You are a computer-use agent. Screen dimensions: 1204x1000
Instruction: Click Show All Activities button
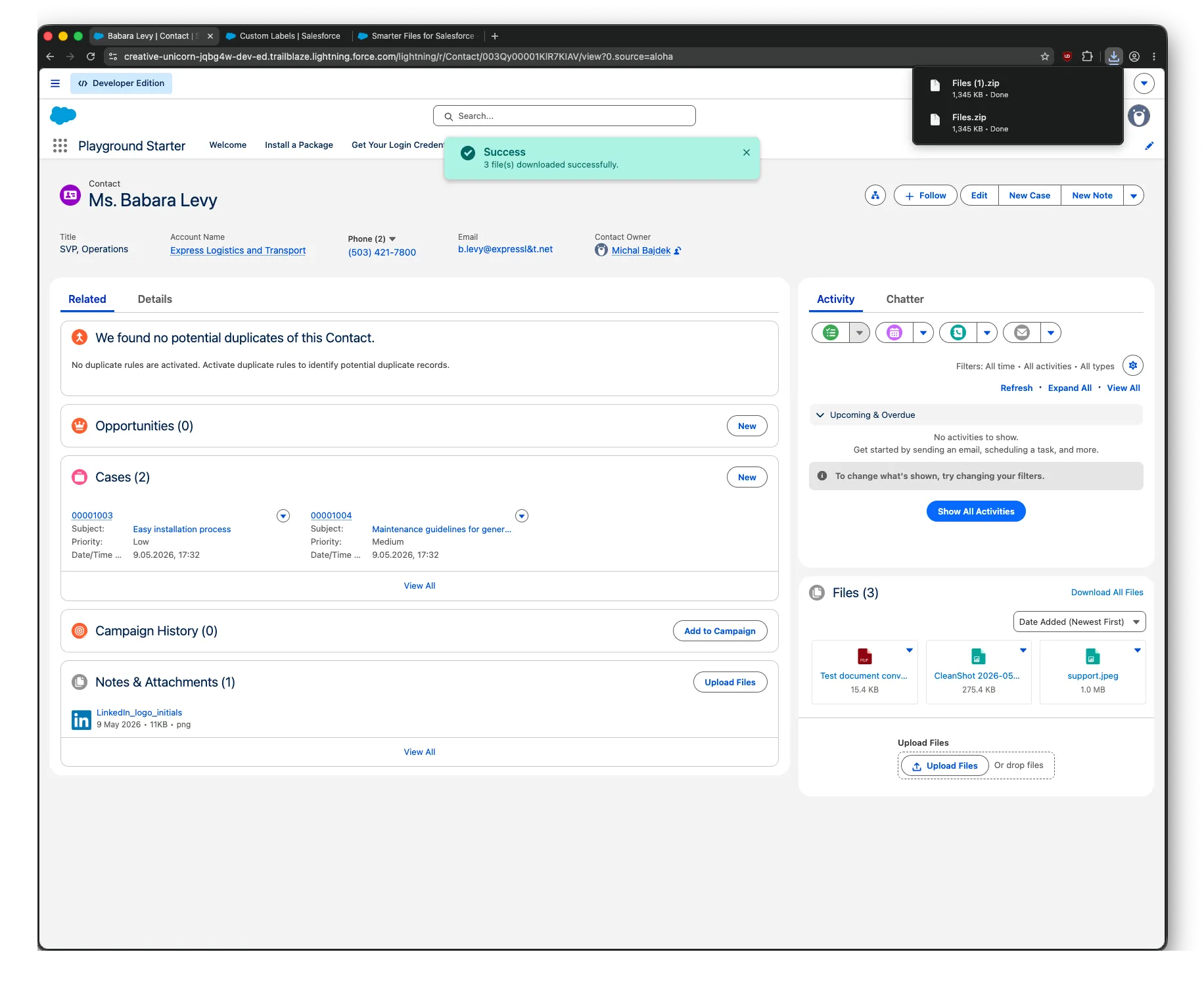(x=975, y=511)
